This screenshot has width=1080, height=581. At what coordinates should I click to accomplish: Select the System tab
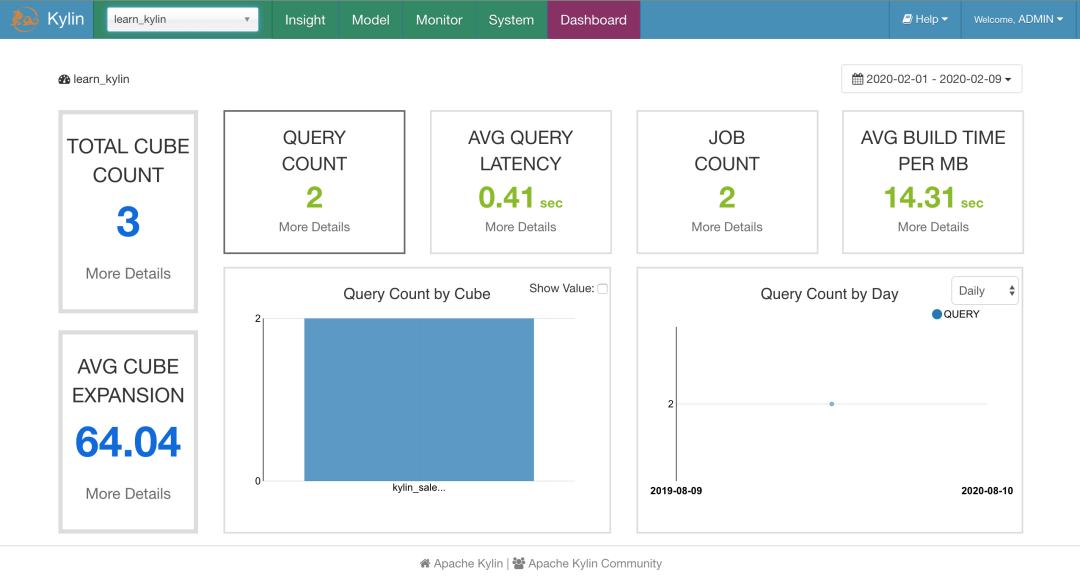click(511, 19)
